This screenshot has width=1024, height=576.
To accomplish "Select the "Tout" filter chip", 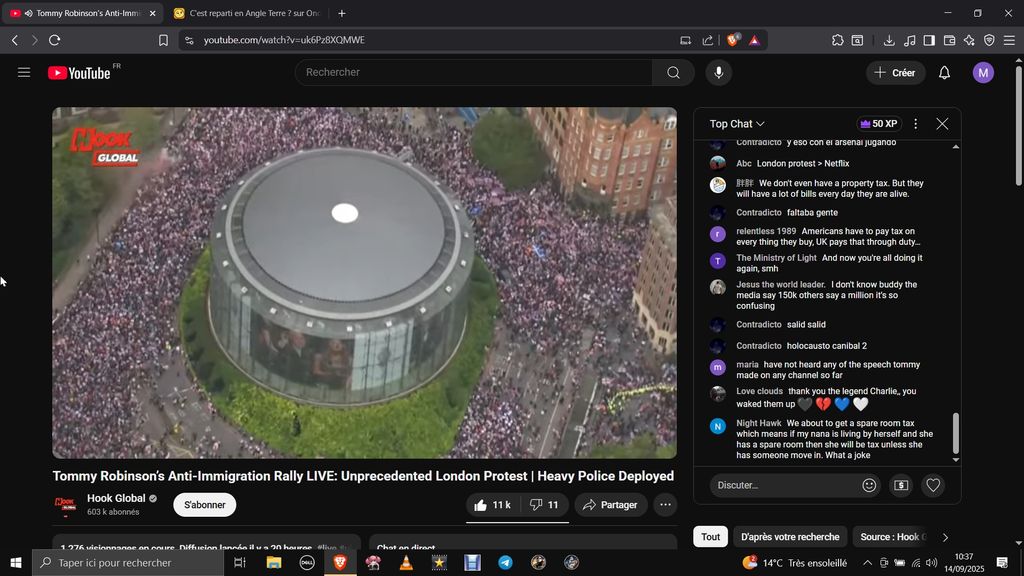I will 711,537.
